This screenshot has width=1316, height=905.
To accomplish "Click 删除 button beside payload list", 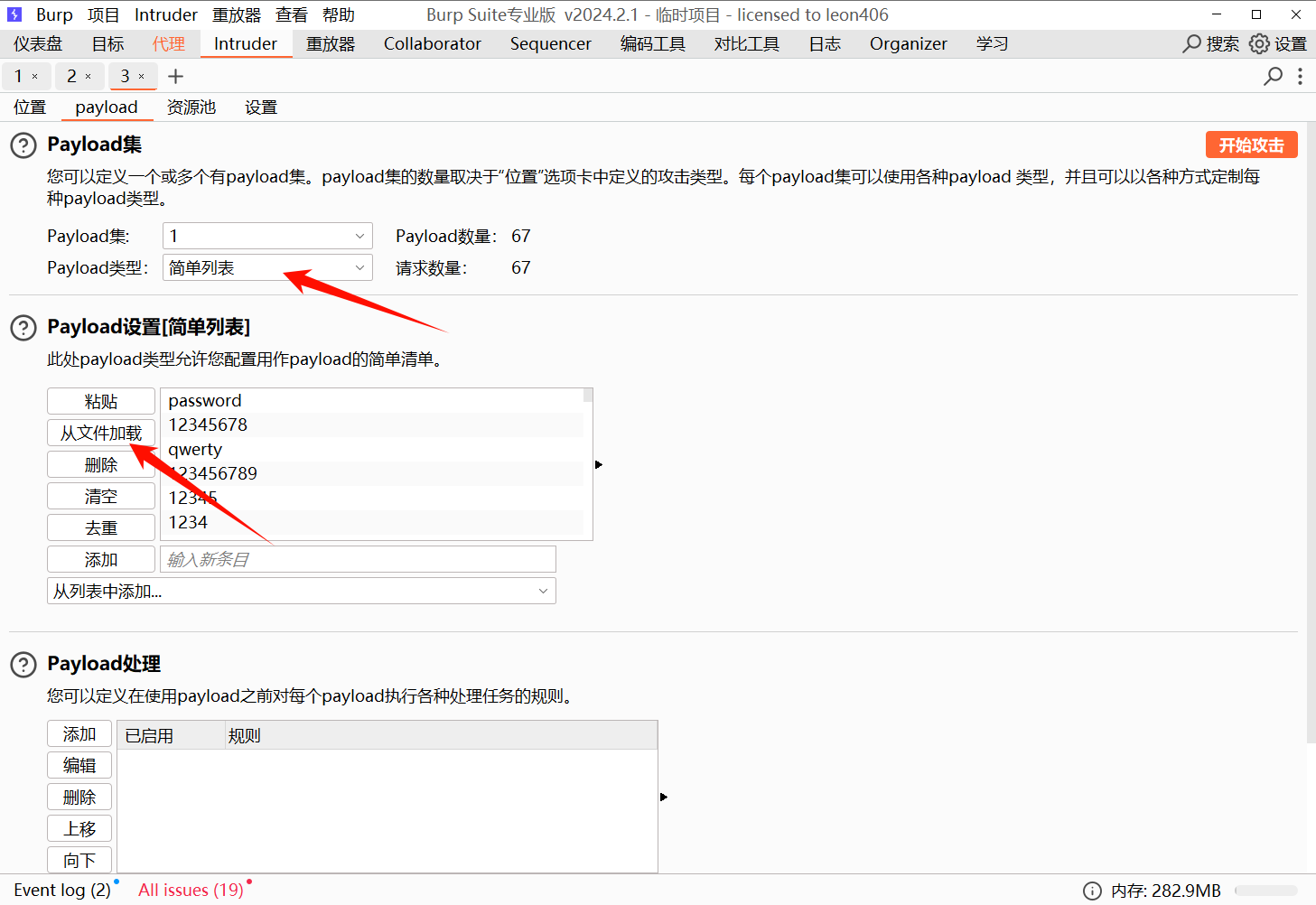I will [x=101, y=464].
